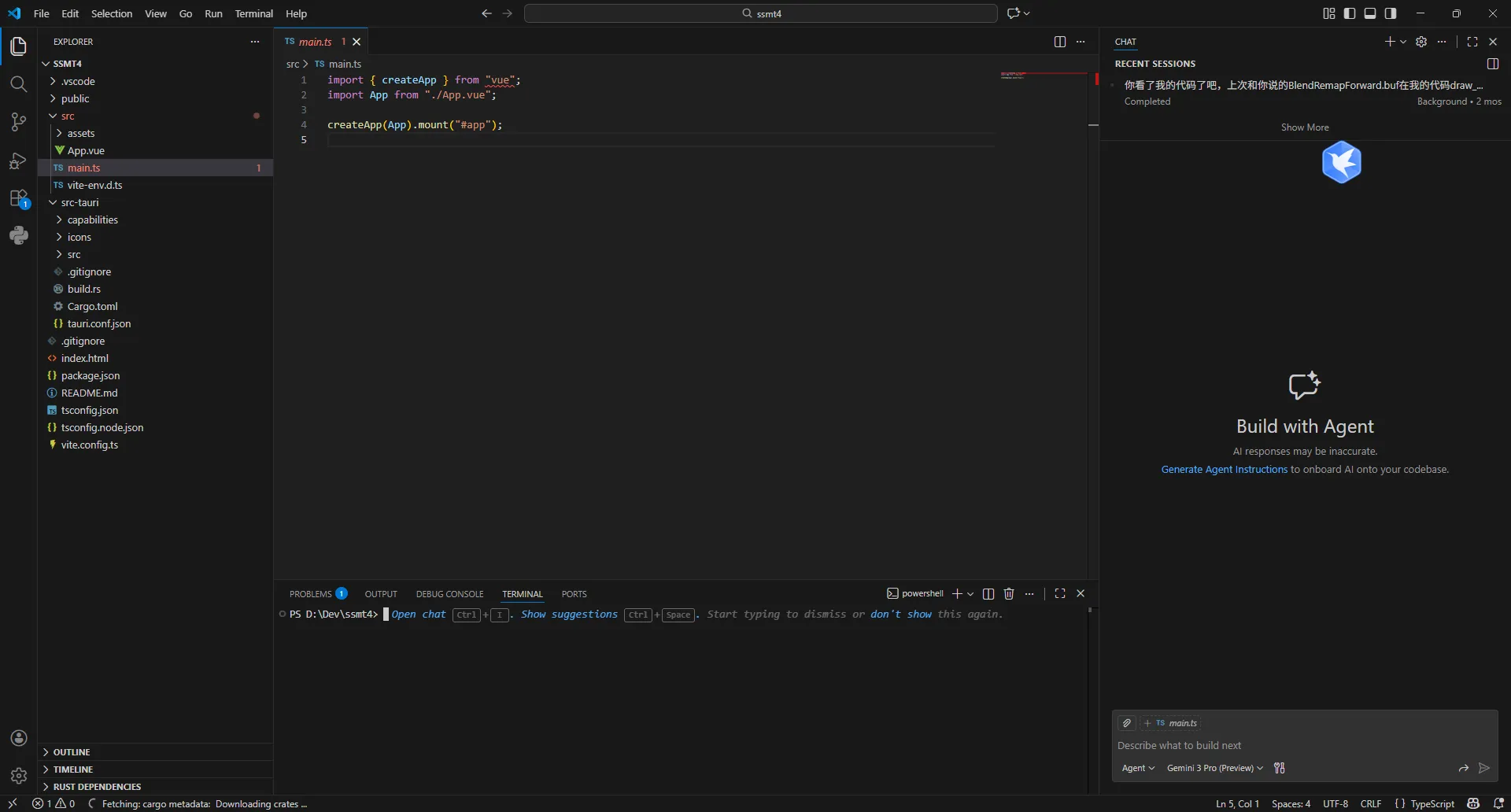
Task: Open chat settings gear icon
Action: click(1420, 42)
